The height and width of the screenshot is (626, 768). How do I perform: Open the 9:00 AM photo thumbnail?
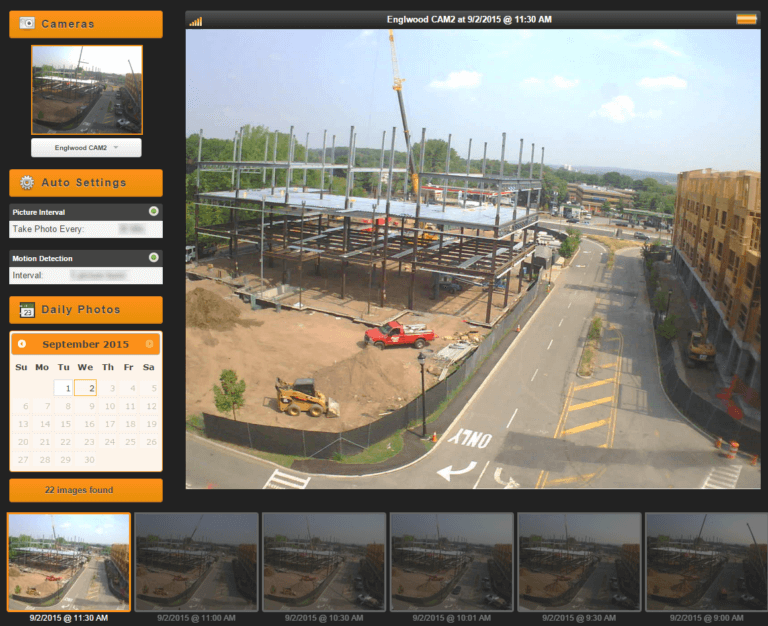click(706, 561)
